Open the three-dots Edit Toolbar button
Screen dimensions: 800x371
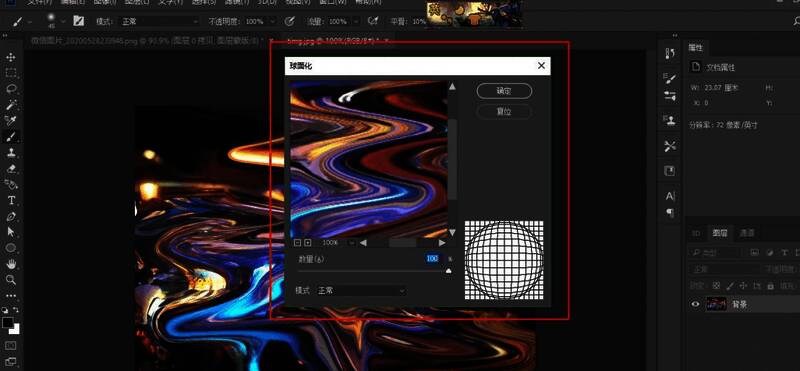(x=11, y=295)
